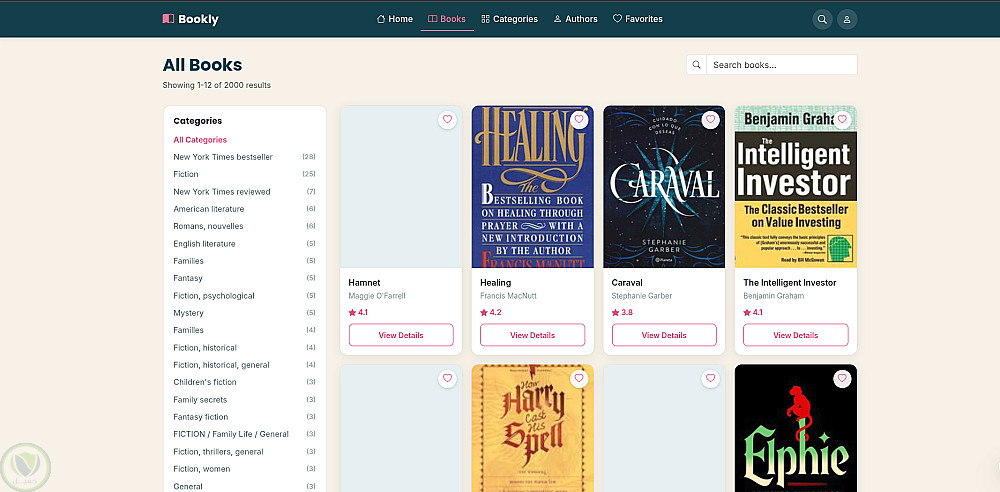The width and height of the screenshot is (1000, 492).
Task: Open search via header magnifier icon
Action: click(x=822, y=19)
